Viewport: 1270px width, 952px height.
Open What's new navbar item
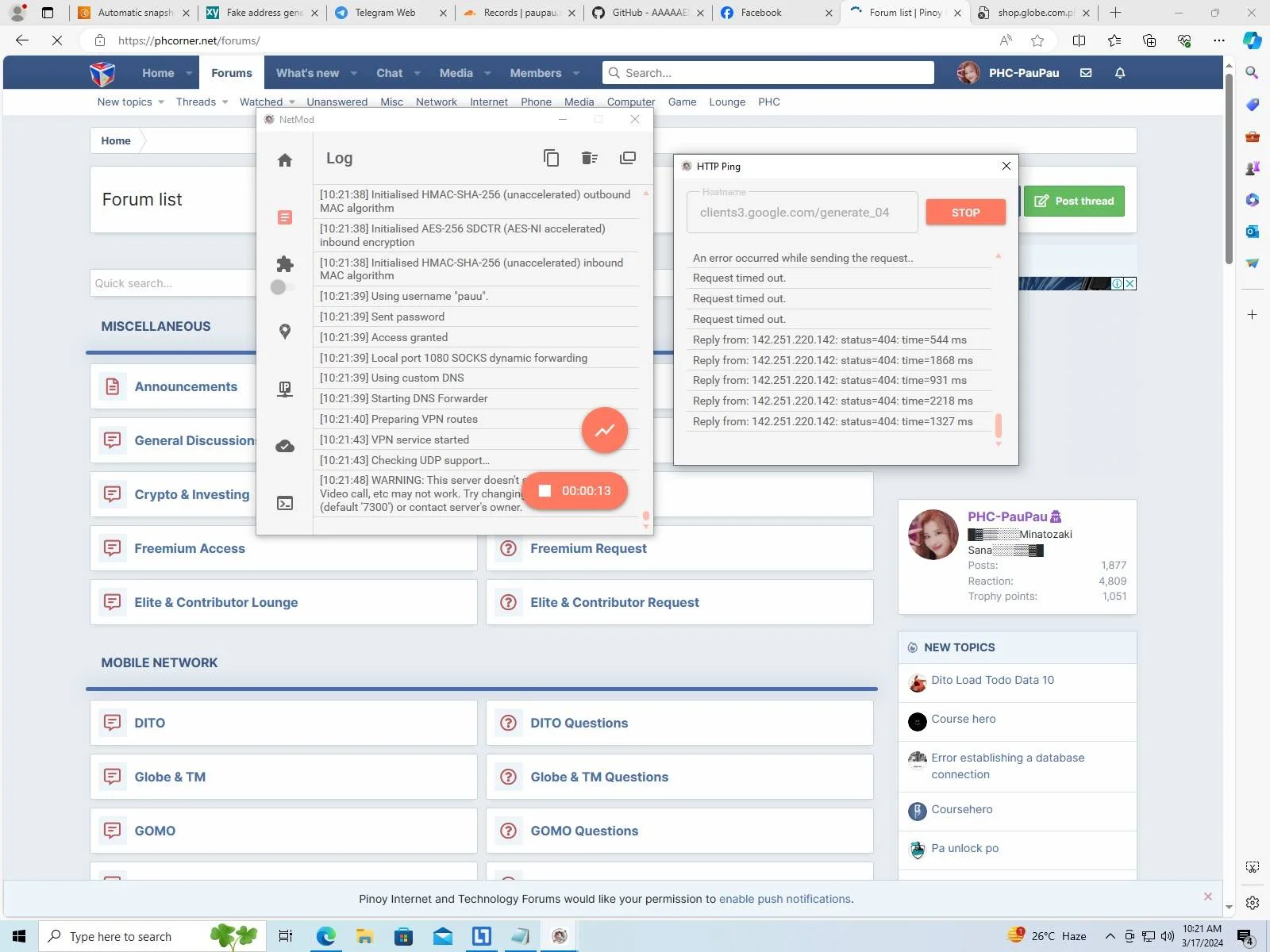click(x=307, y=73)
